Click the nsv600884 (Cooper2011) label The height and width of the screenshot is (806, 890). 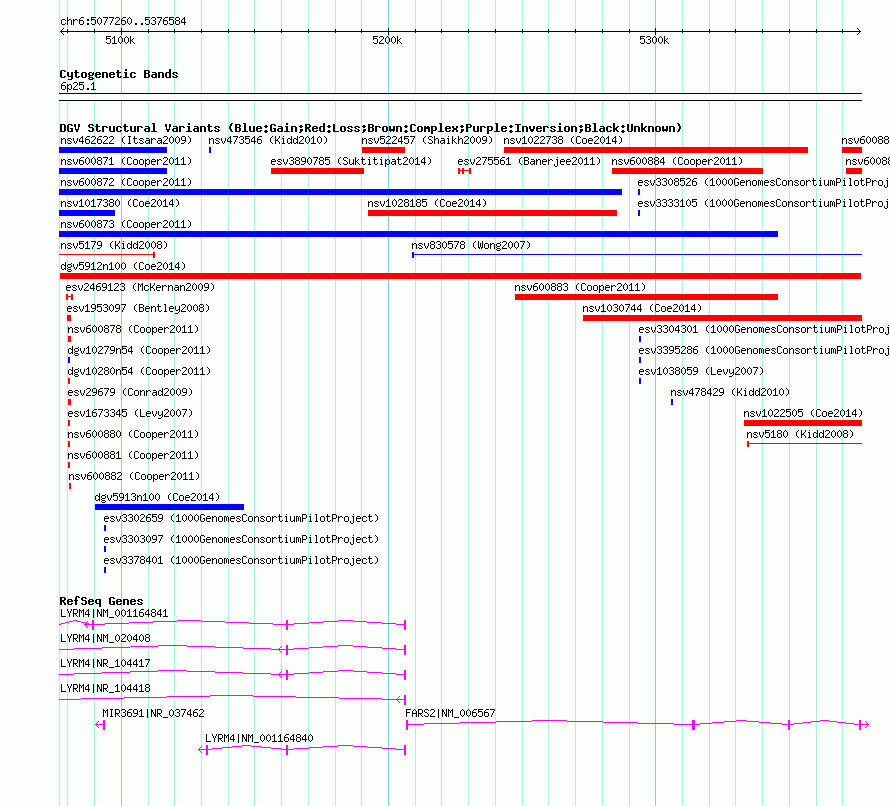coord(677,161)
